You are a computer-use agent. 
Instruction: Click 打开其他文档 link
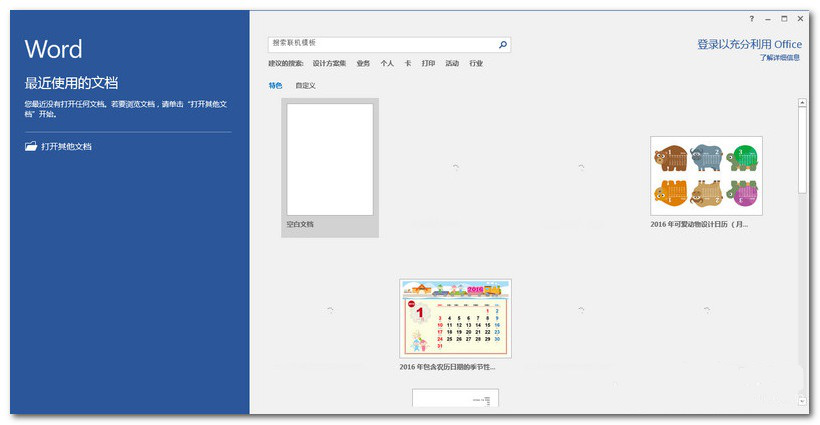click(x=66, y=146)
